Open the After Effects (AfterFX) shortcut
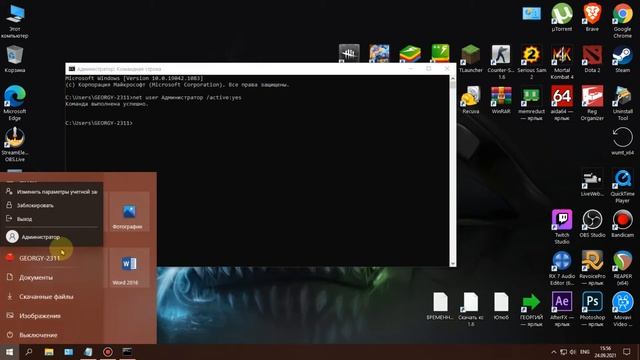 tap(562, 309)
